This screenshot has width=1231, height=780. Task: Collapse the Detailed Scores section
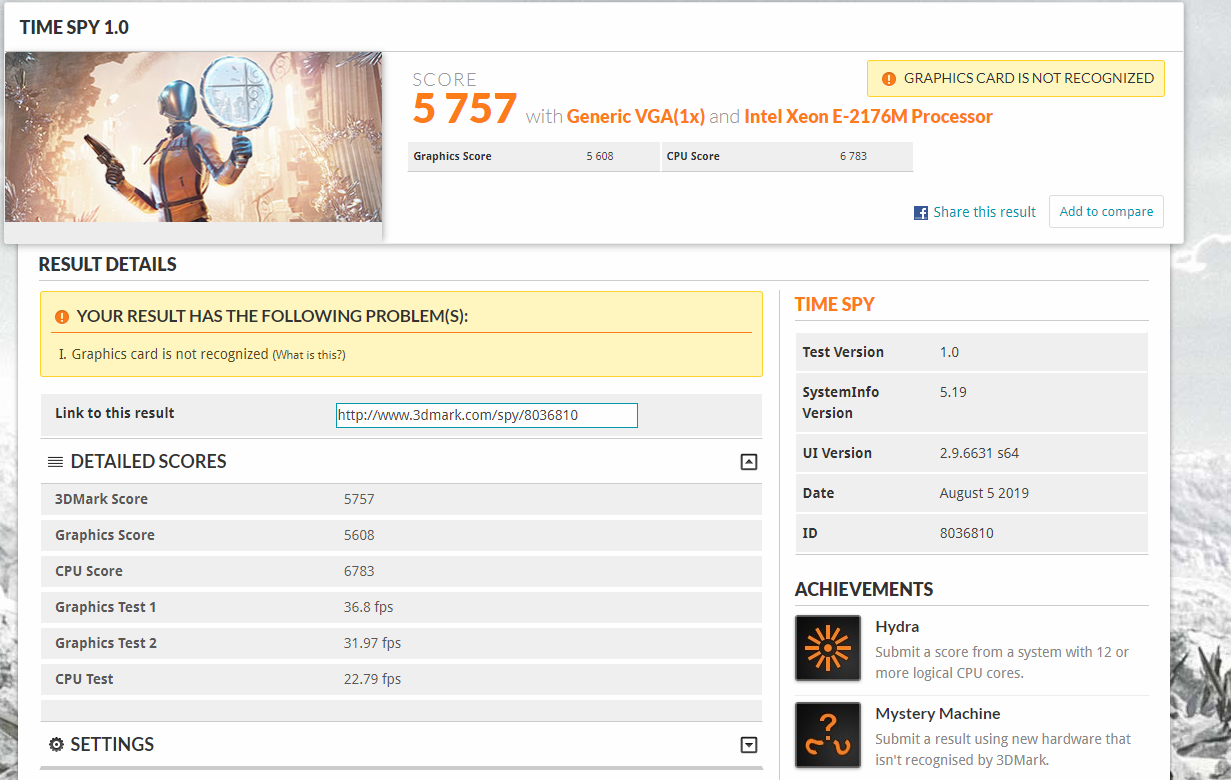(749, 462)
